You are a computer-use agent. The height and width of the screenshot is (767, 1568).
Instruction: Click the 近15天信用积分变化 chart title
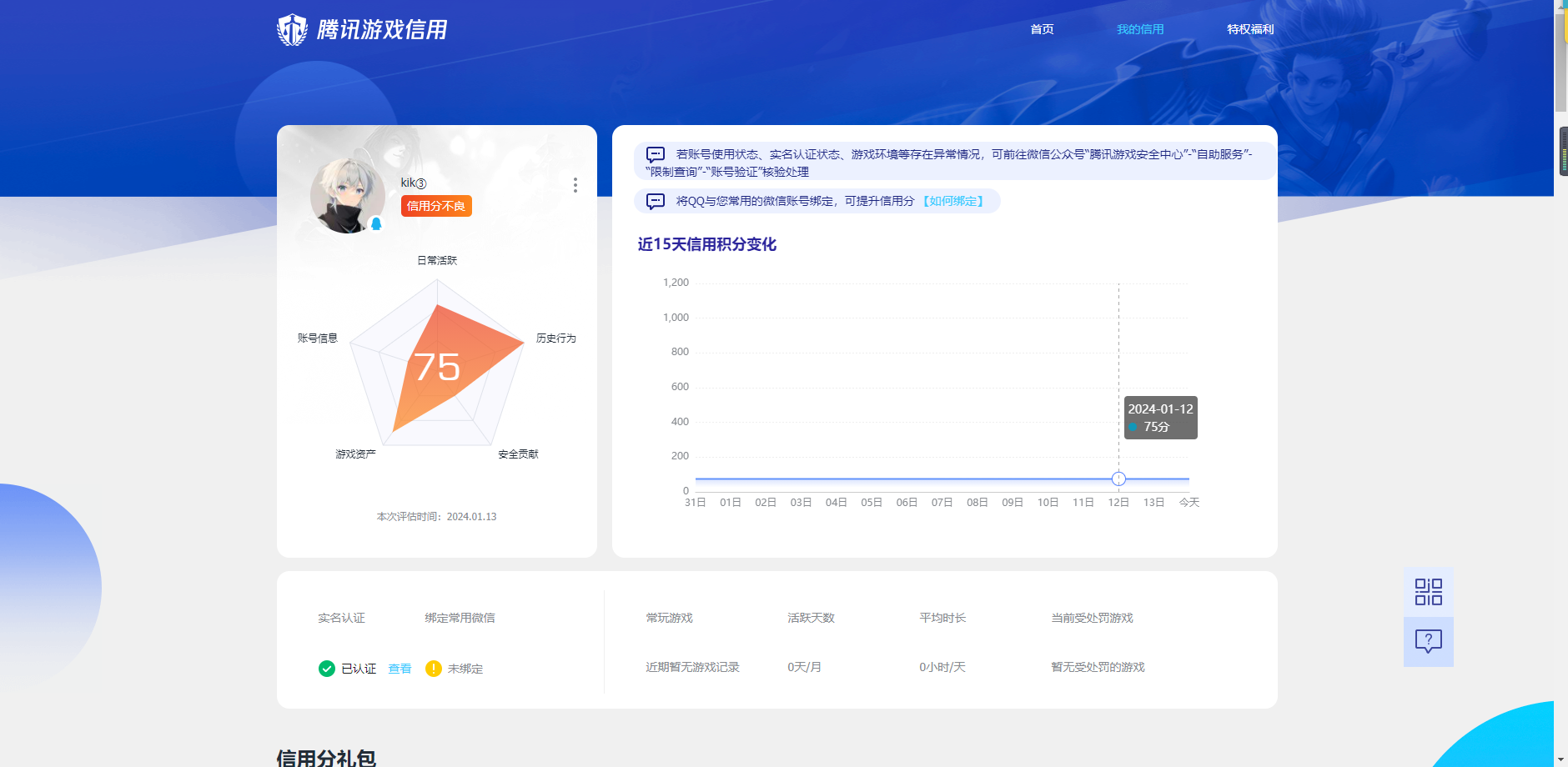(x=707, y=244)
